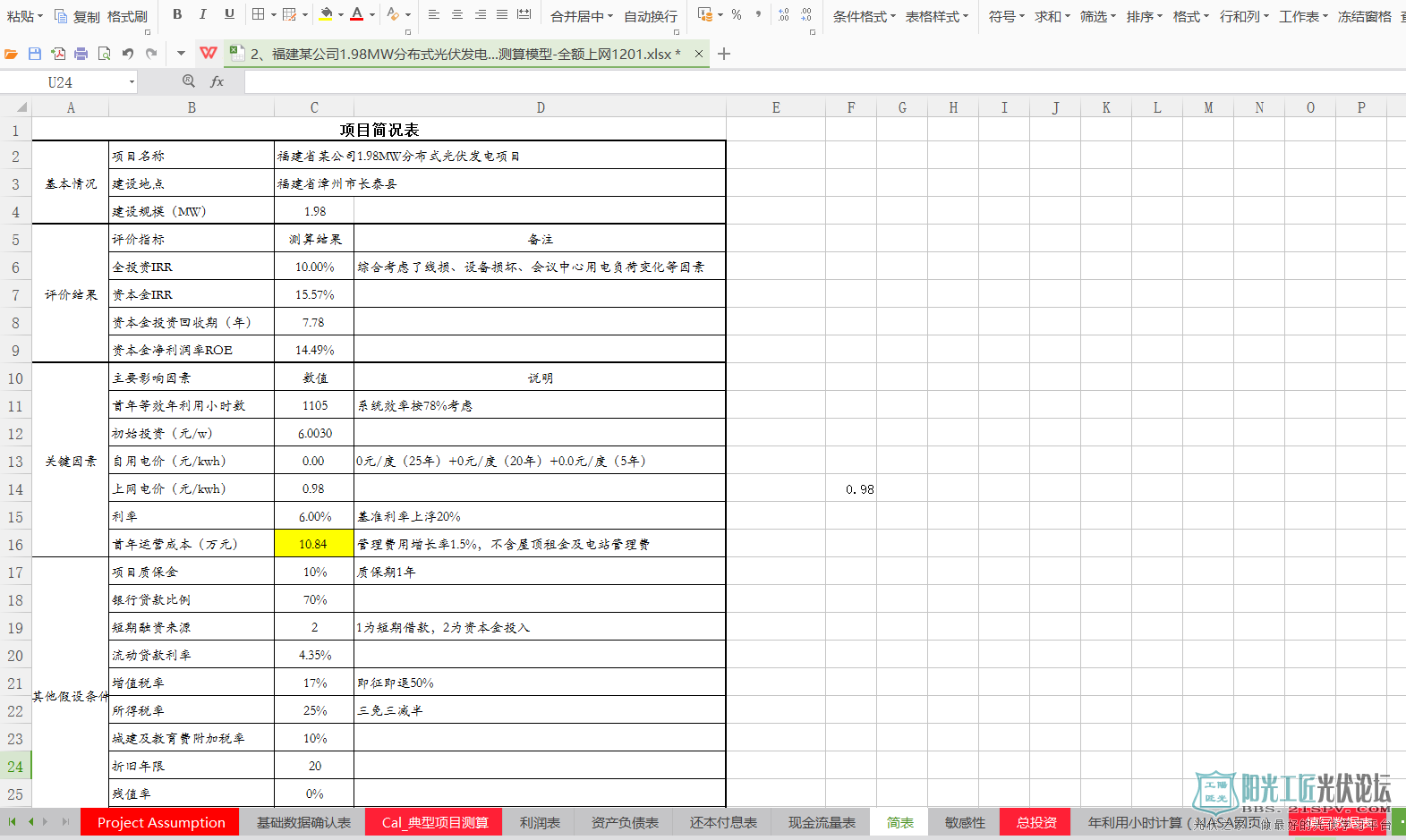Open rows and columns (行和列) dropdown
The width and height of the screenshot is (1406, 840).
(1244, 16)
